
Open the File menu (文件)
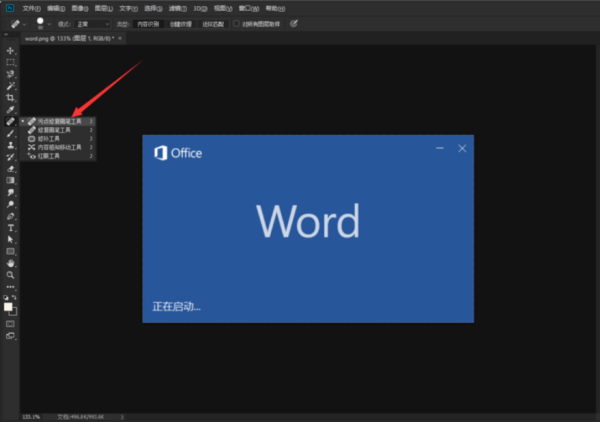pos(31,8)
